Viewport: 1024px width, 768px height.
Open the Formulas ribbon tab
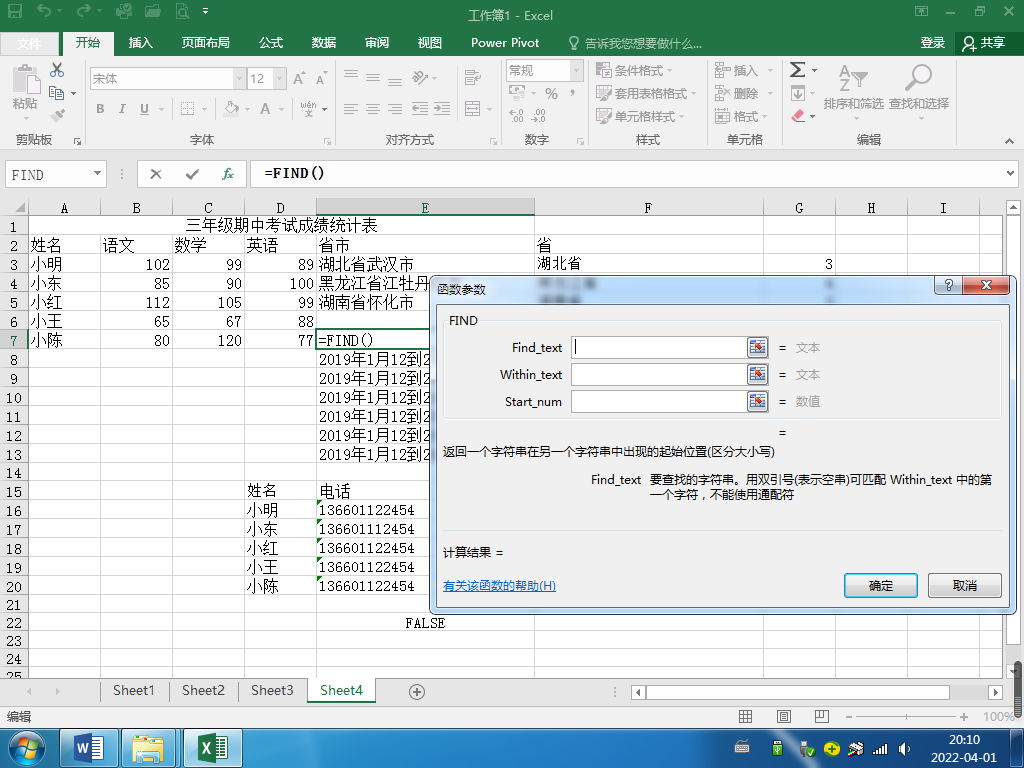pos(271,43)
